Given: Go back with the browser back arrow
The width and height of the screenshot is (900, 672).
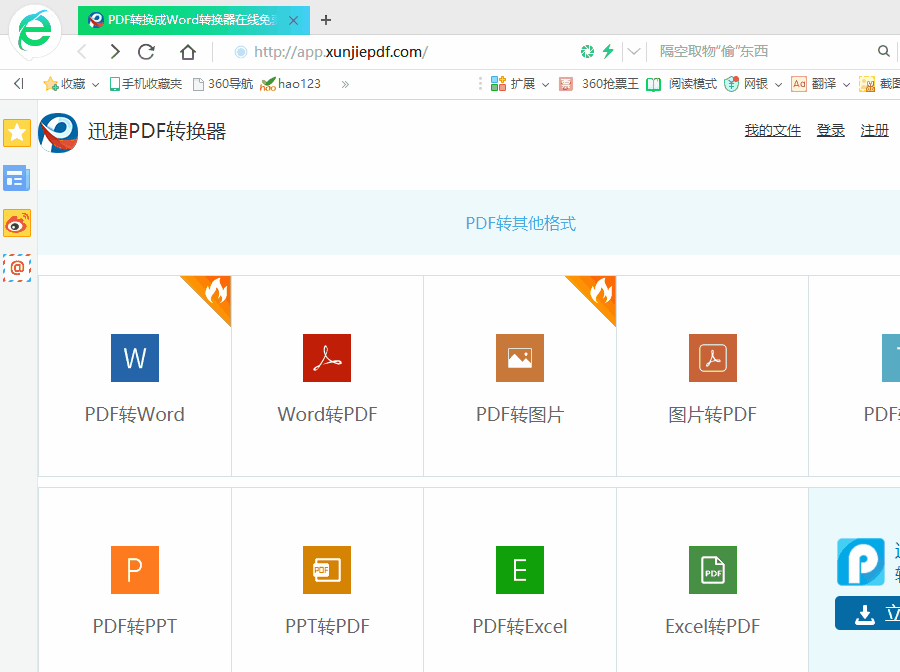Looking at the screenshot, I should (x=82, y=52).
